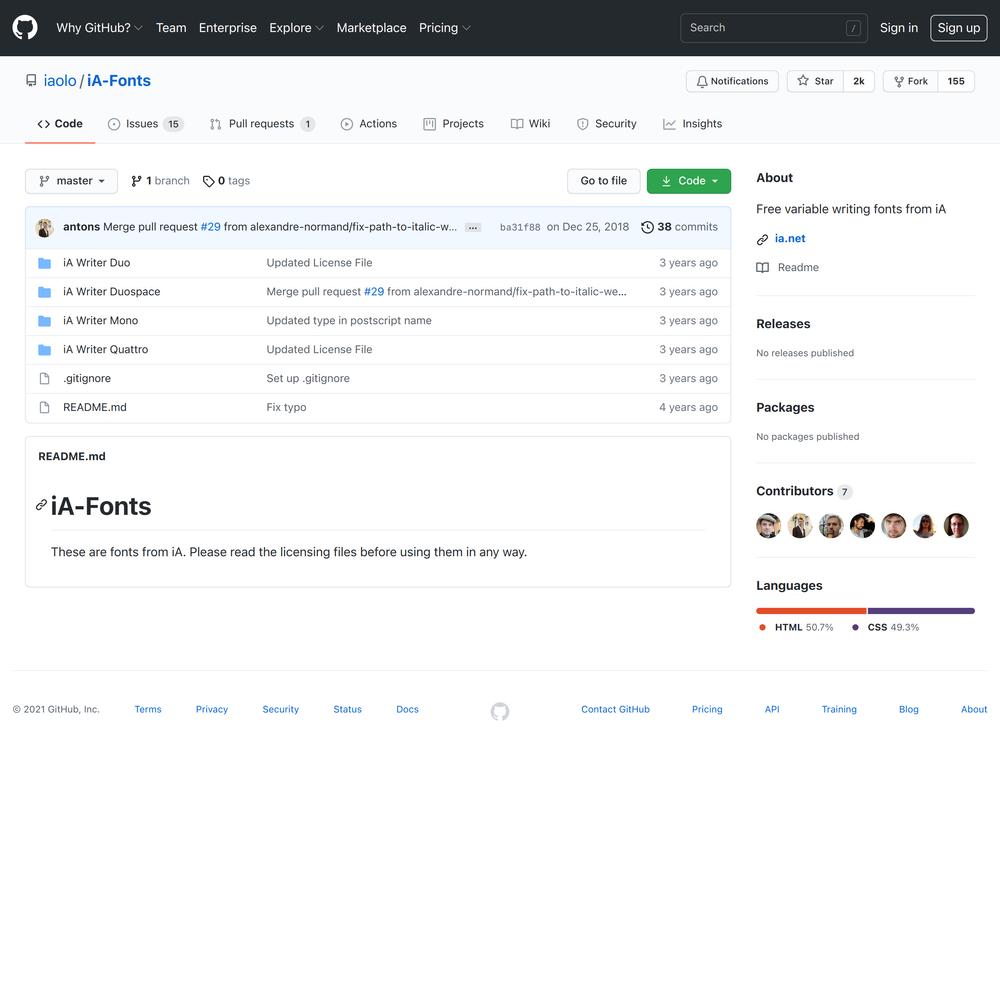Click the Notifications bell button
The image size is (1000, 1000).
tap(732, 81)
